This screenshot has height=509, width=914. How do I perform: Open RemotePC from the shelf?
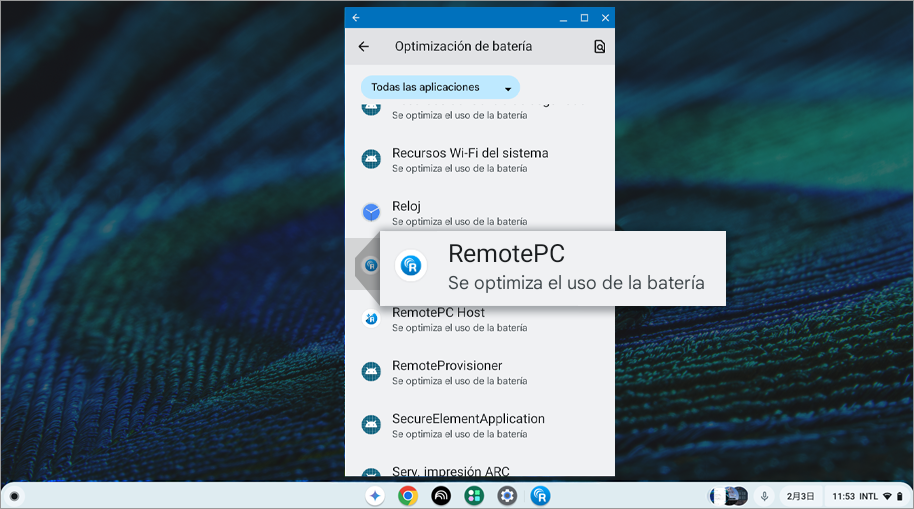[x=540, y=496]
